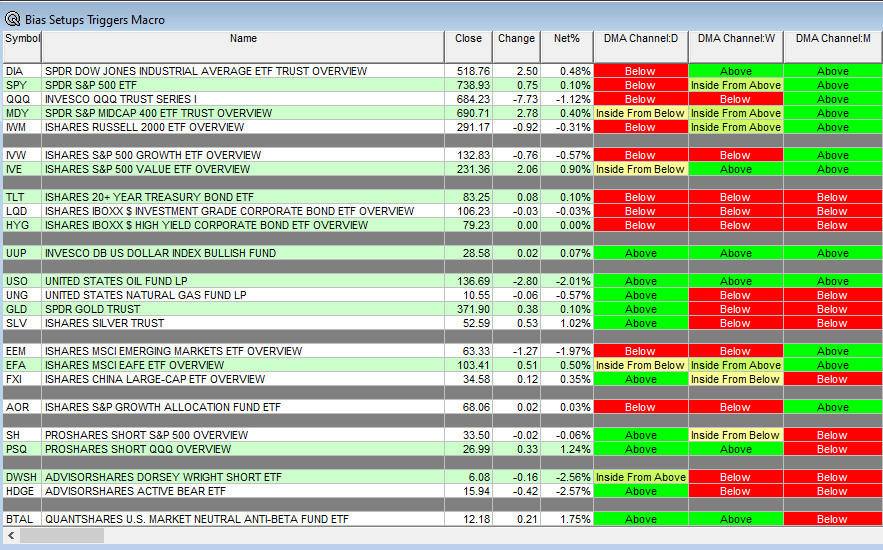Viewport: 883px width, 550px height.
Task: Select the IVW symbol cell
Action: click(x=22, y=155)
